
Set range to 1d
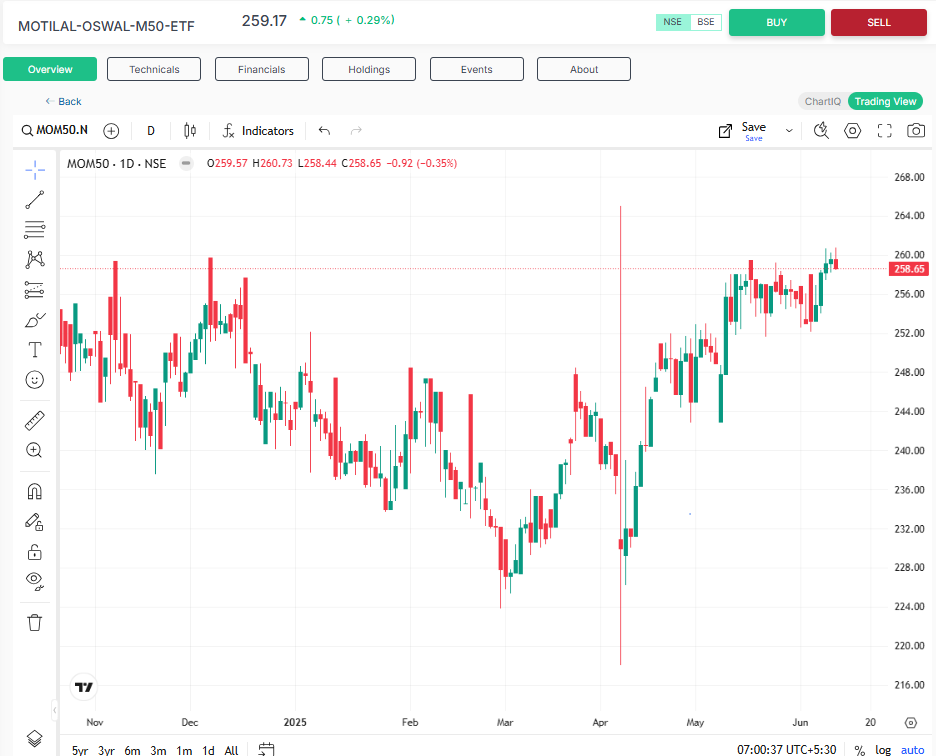pyautogui.click(x=208, y=750)
